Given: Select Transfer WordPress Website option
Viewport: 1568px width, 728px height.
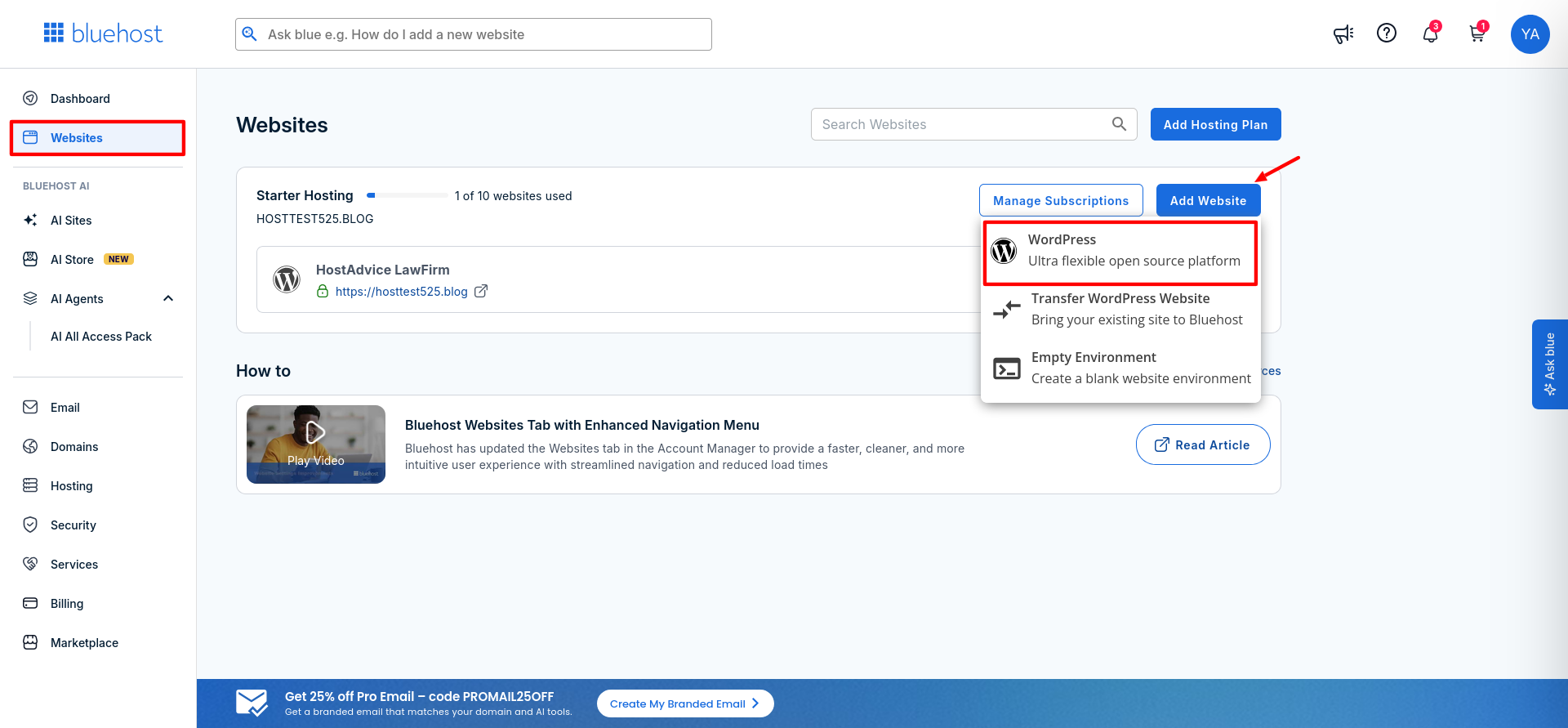Looking at the screenshot, I should pos(1120,309).
